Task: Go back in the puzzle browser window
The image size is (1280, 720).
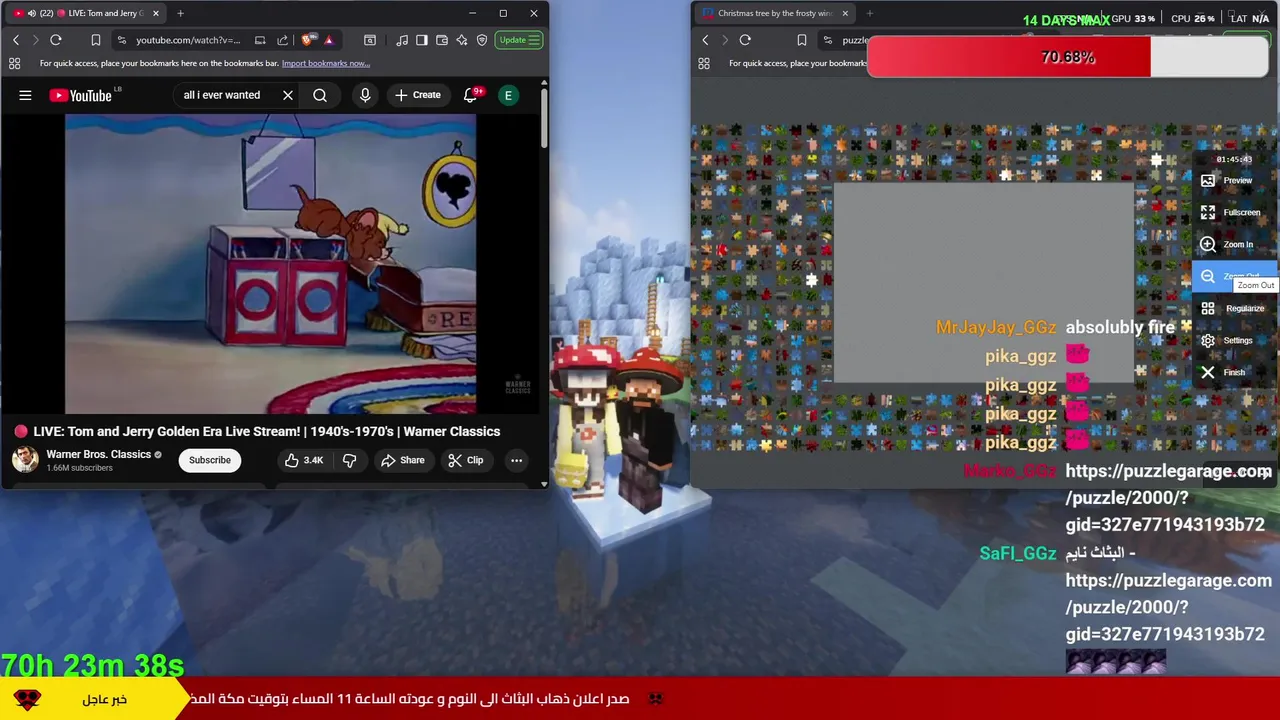Action: click(705, 40)
